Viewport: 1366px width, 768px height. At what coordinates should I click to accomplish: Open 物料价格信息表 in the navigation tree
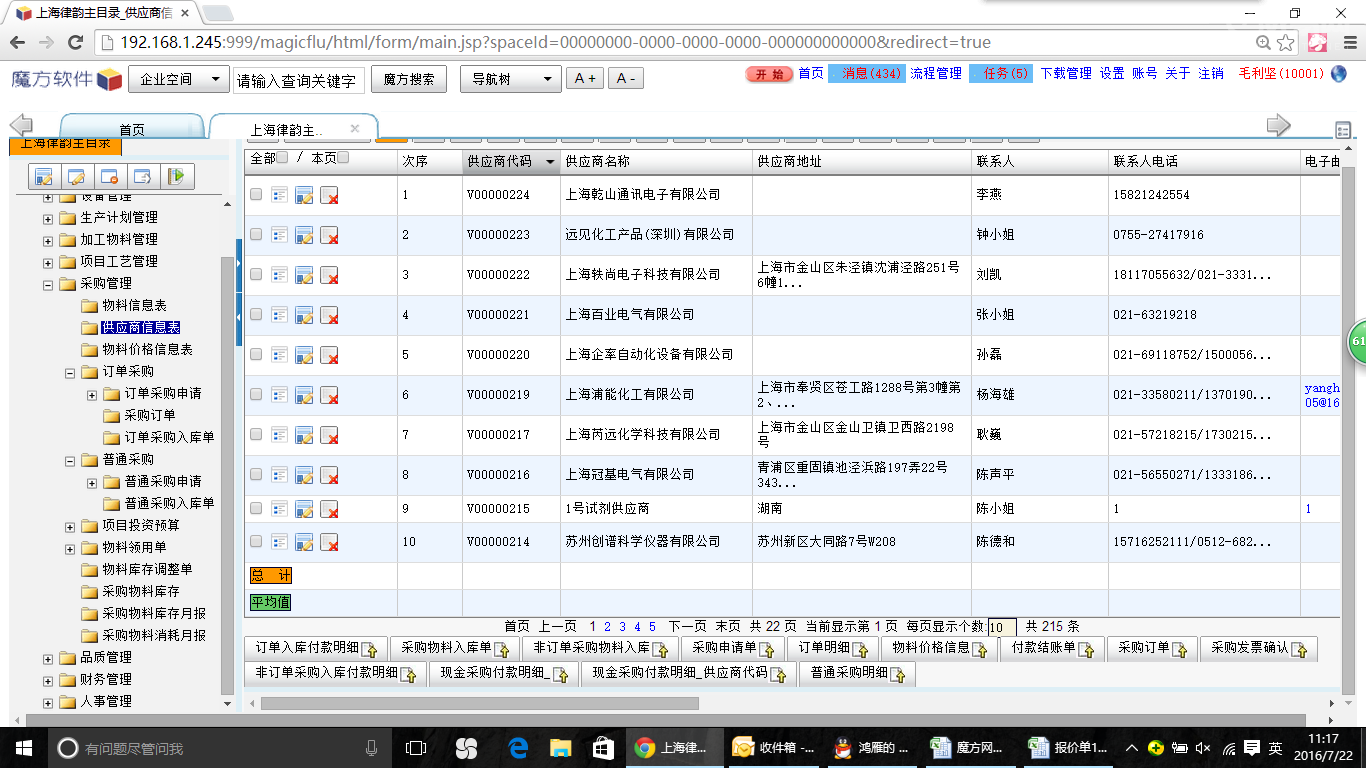tap(147, 350)
